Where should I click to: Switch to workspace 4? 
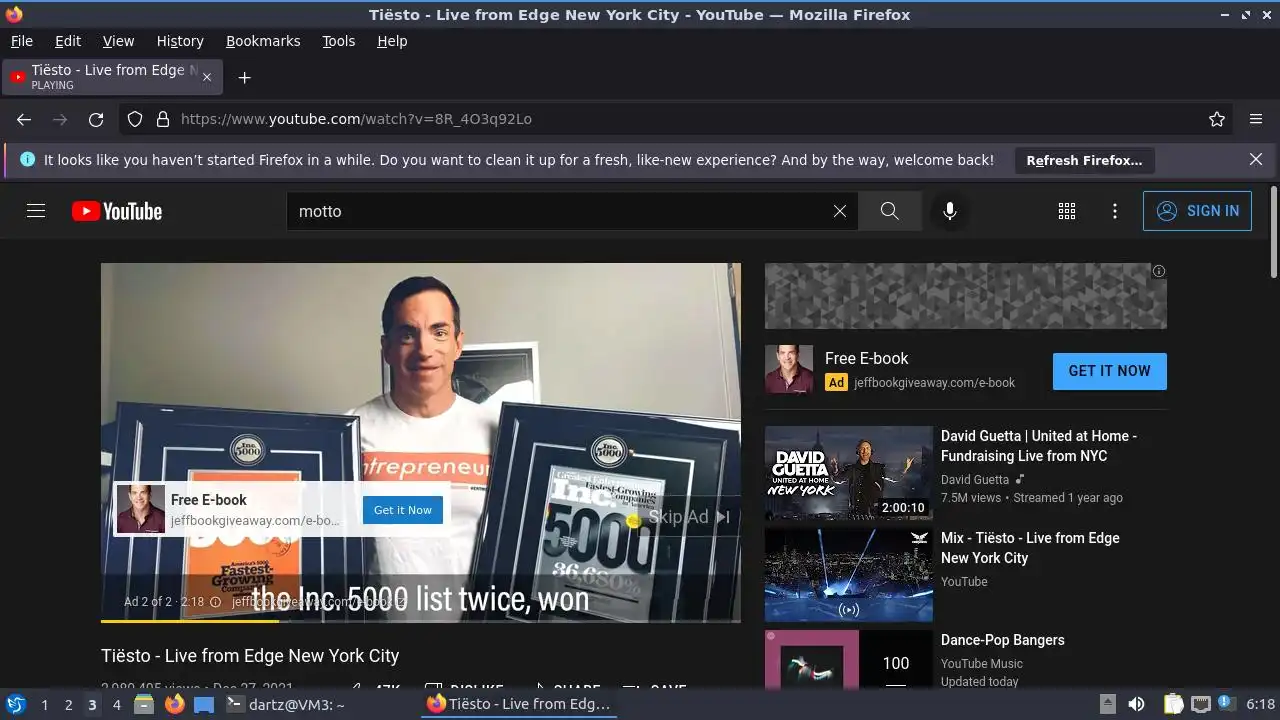[x=116, y=705]
